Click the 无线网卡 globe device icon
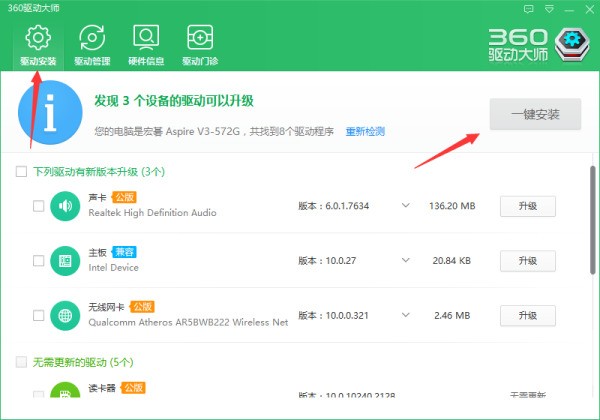 click(65, 316)
